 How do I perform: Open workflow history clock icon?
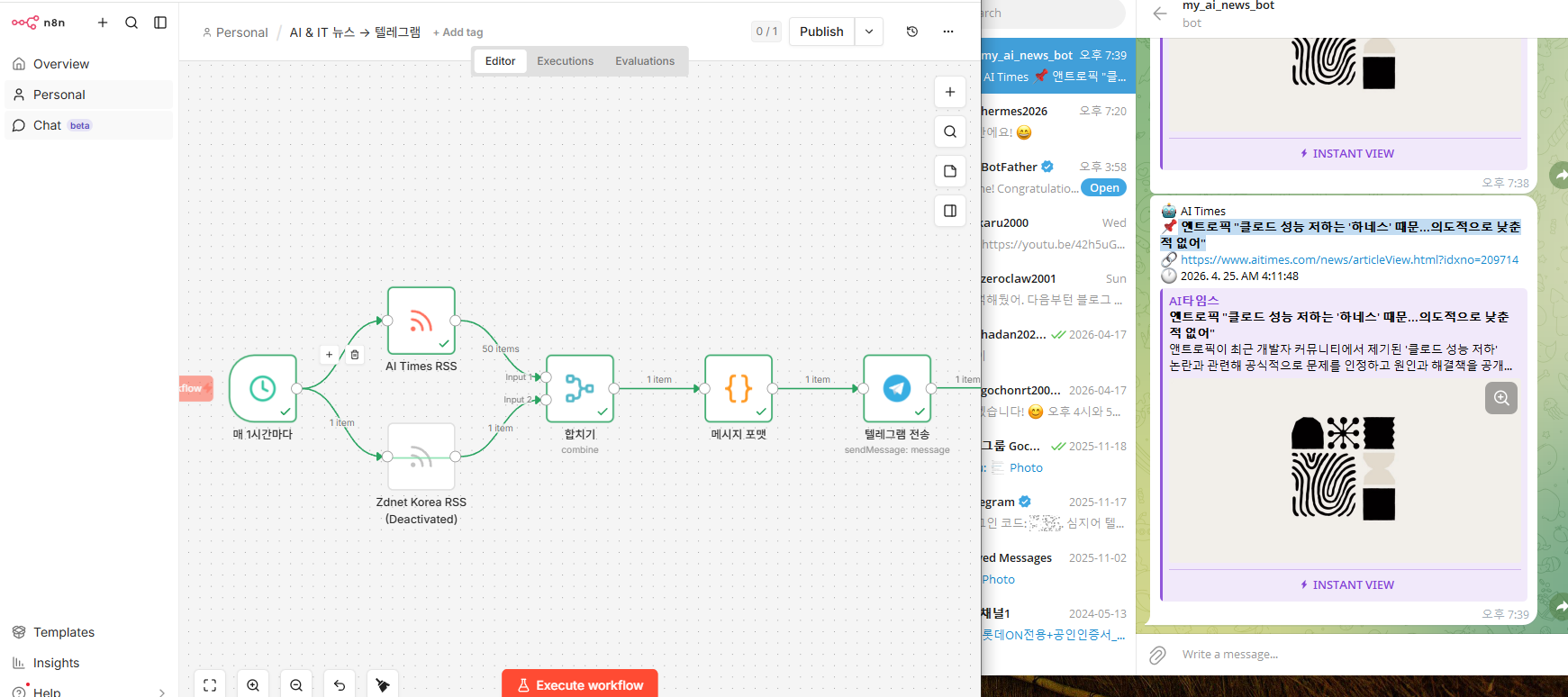(x=912, y=32)
